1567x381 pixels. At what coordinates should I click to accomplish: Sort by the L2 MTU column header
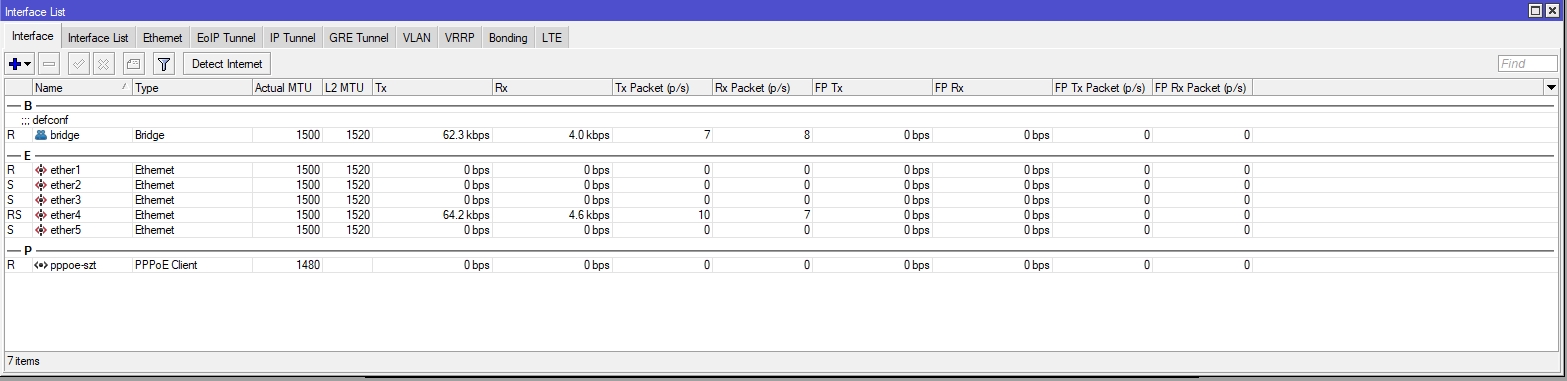(x=347, y=88)
